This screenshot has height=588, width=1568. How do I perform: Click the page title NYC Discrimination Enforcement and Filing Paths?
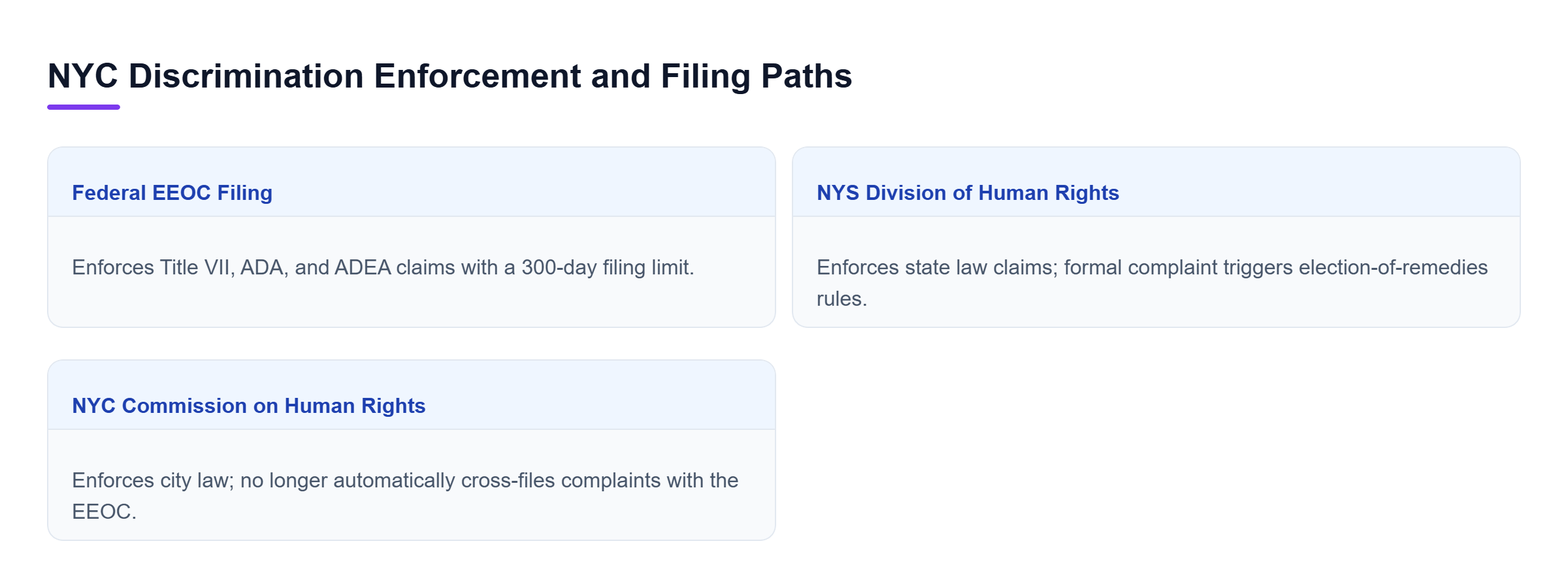coord(449,76)
